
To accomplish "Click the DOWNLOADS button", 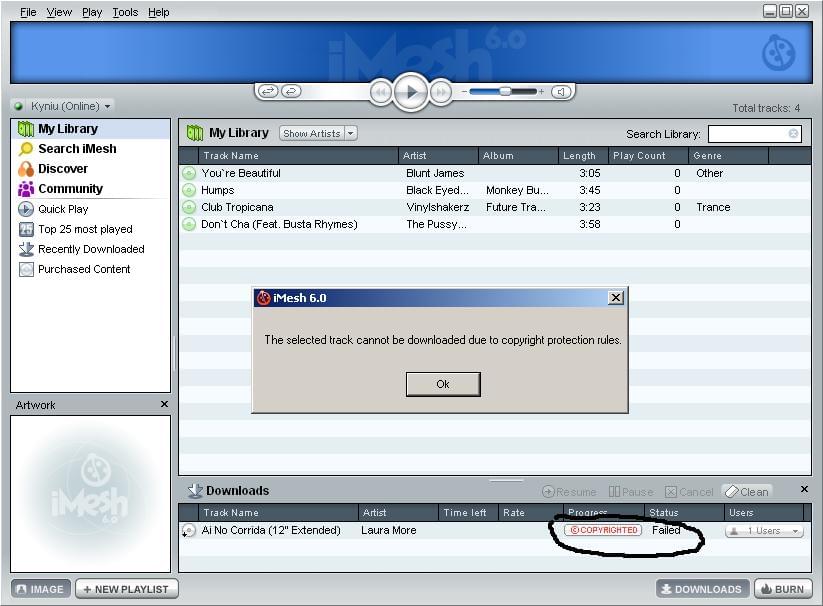I will coord(703,589).
